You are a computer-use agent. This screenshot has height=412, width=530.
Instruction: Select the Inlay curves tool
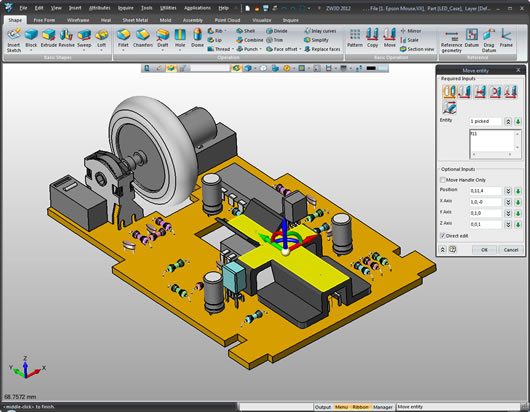point(320,31)
